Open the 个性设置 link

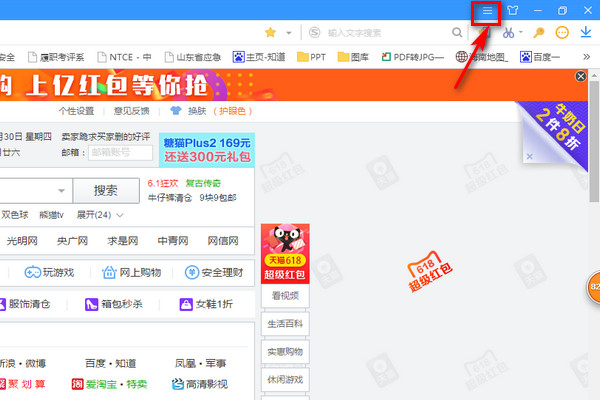(x=76, y=111)
